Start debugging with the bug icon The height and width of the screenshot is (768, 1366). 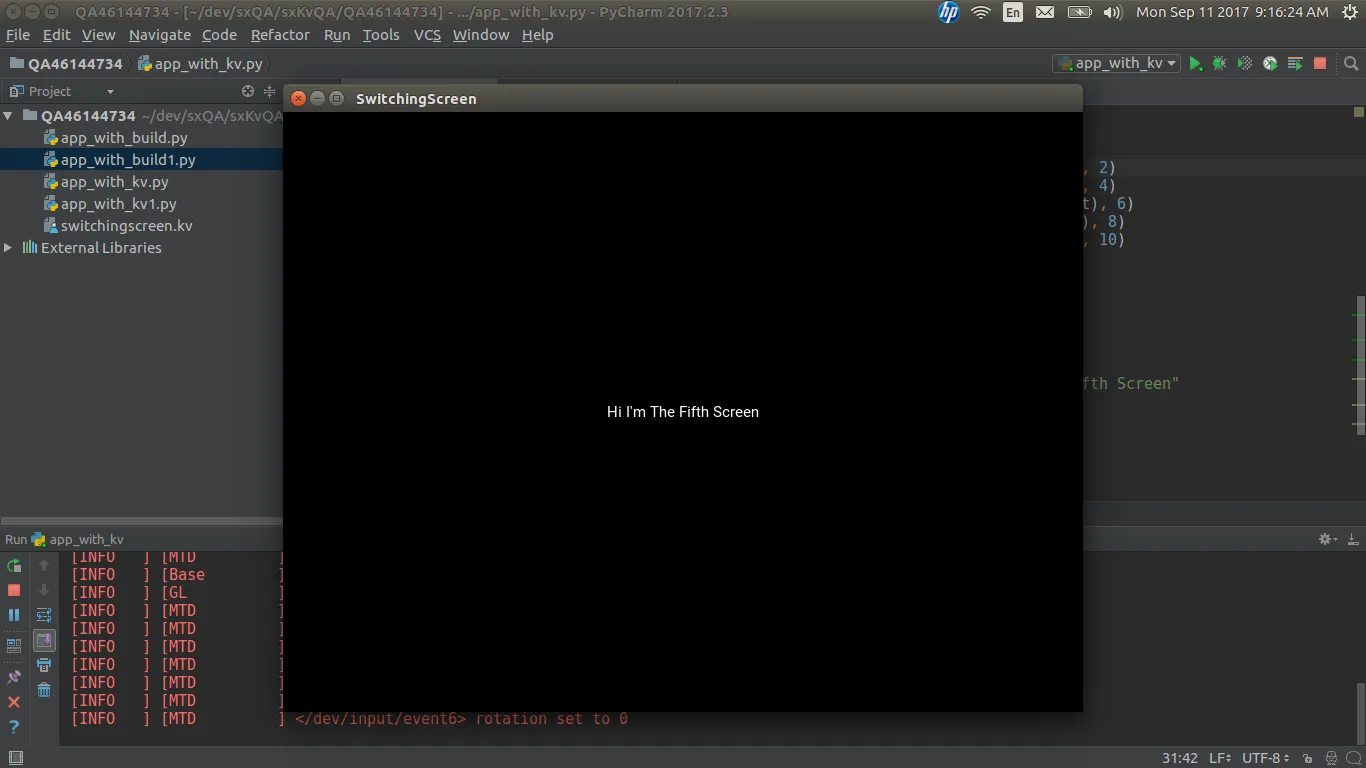(x=1220, y=63)
